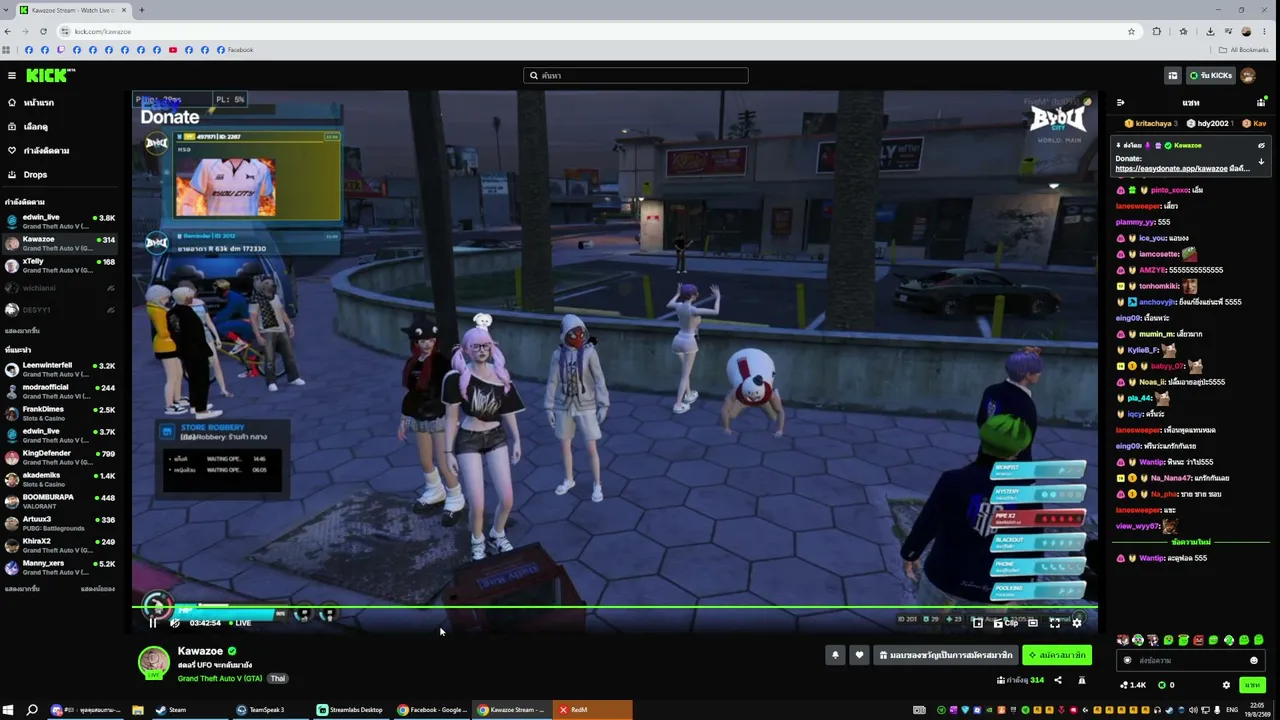This screenshot has height=720, width=1280.
Task: Open the Windows Start menu
Action: tap(9, 710)
